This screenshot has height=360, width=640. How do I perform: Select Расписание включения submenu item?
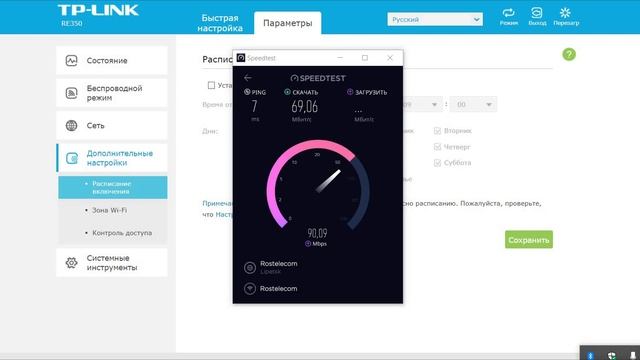pos(113,187)
